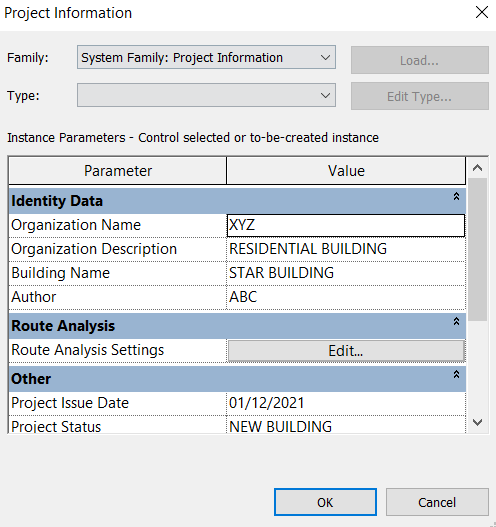The image size is (496, 527).
Task: Click the scrollbar up arrow
Action: coord(477,167)
